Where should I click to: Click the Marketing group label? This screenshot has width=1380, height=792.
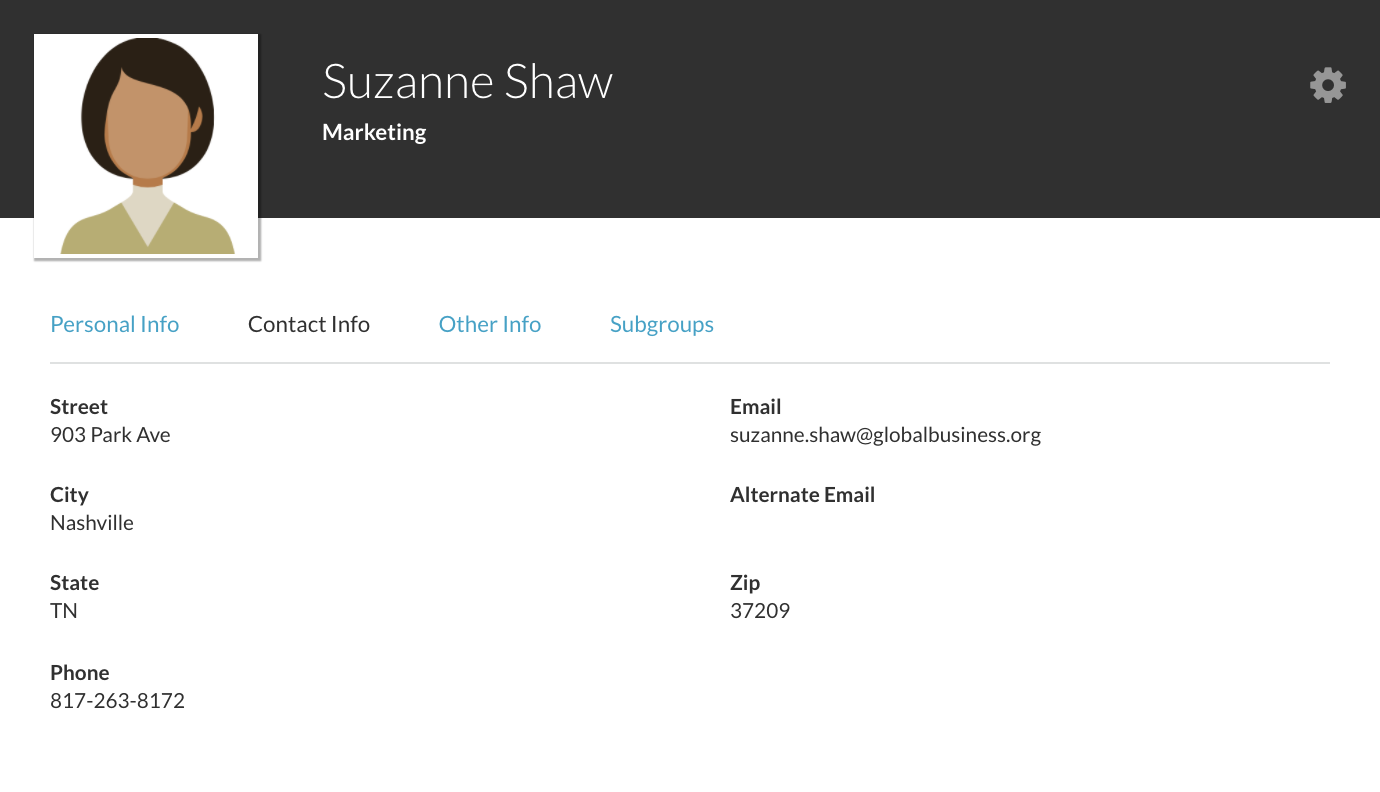pyautogui.click(x=374, y=132)
